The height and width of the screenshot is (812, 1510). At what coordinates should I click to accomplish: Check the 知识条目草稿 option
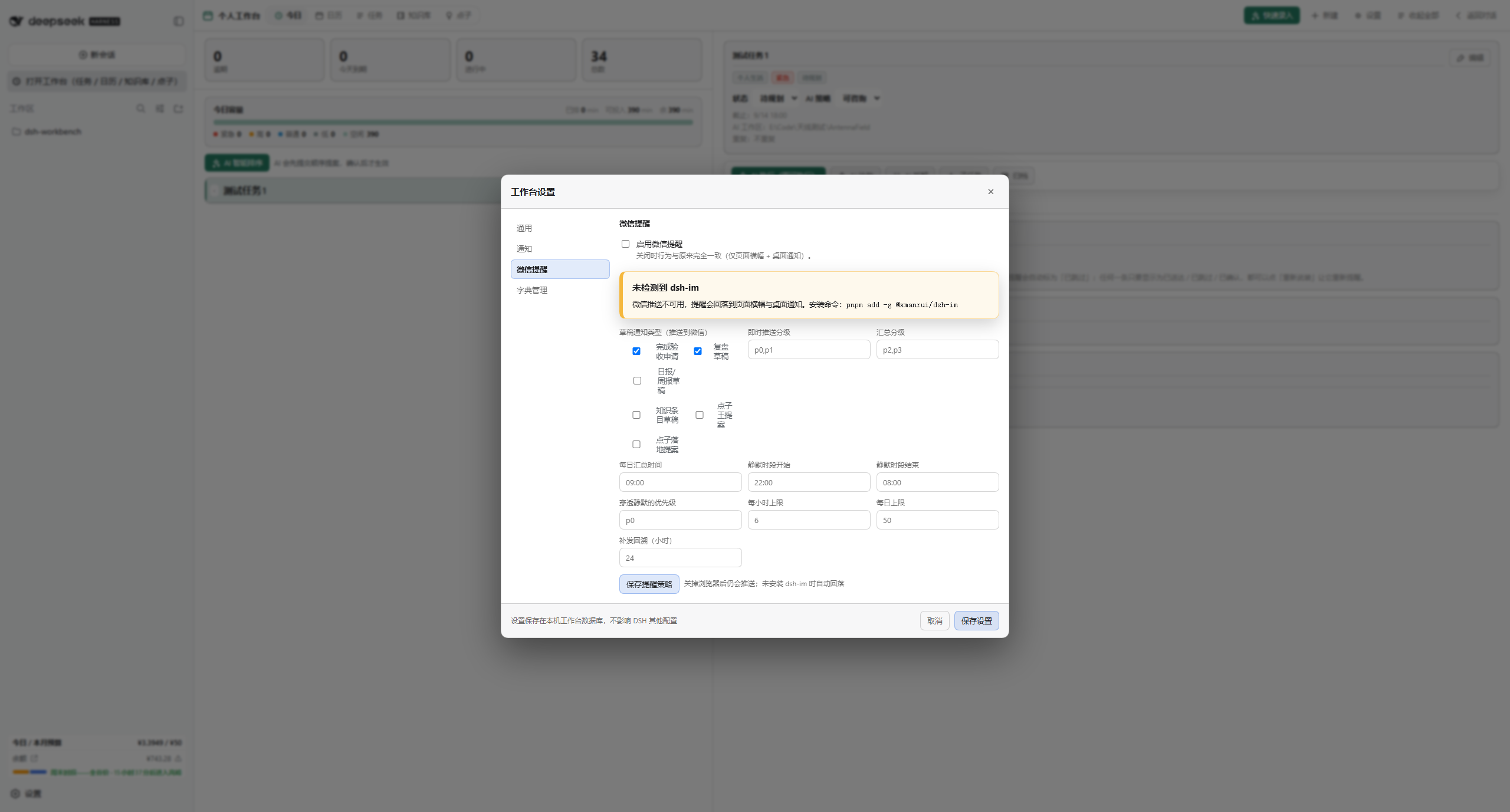tap(636, 415)
